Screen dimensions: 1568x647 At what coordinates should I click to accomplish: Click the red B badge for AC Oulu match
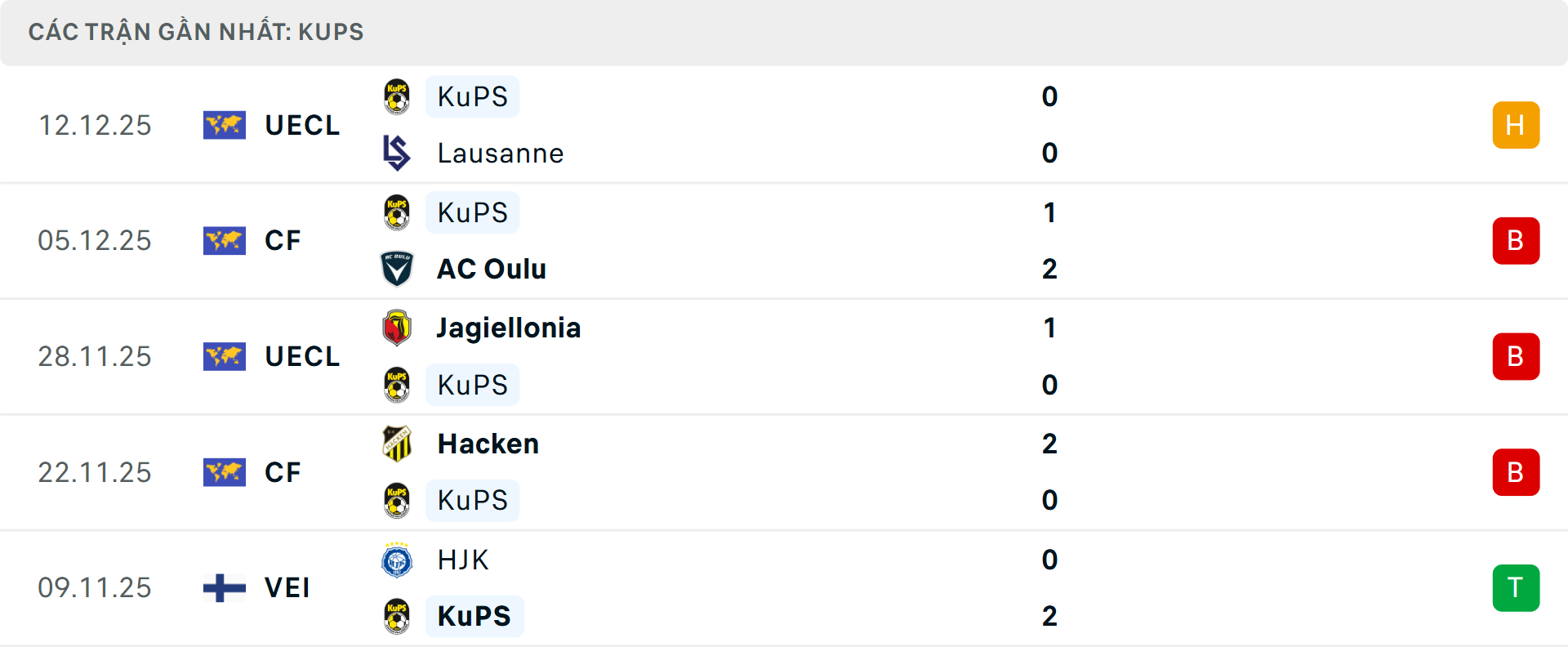(1516, 240)
